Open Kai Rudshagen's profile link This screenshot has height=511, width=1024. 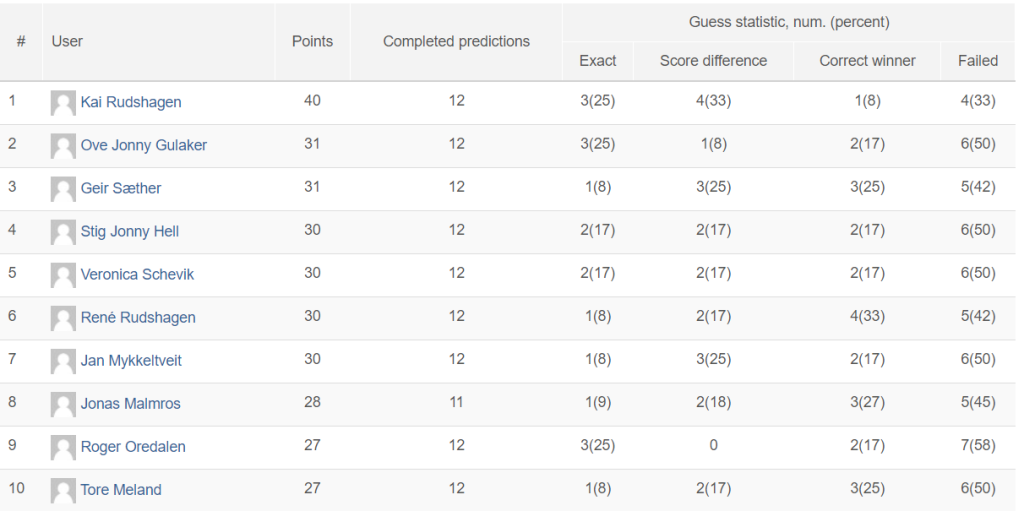(131, 103)
